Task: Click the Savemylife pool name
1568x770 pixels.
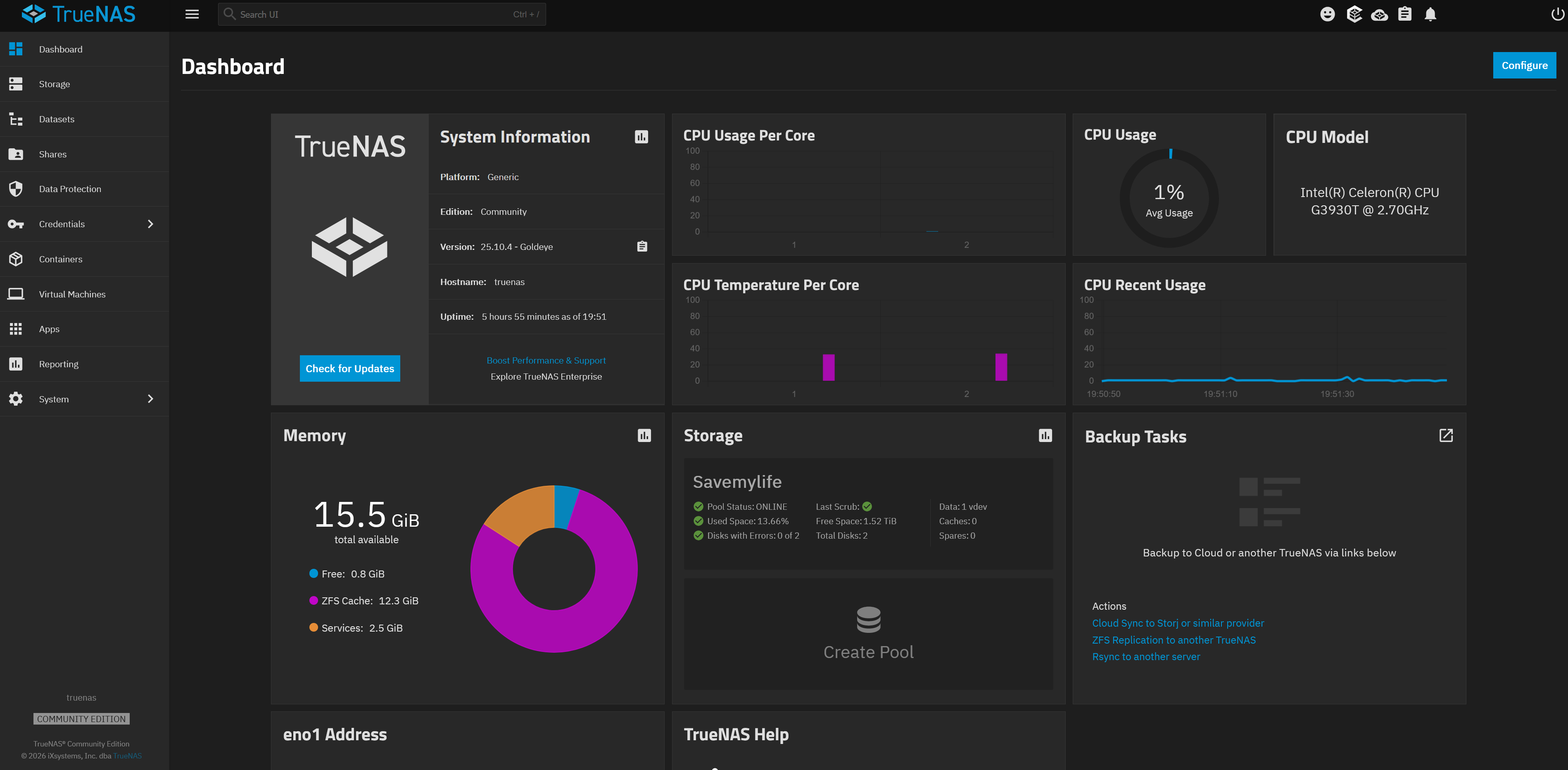Action: coord(737,482)
